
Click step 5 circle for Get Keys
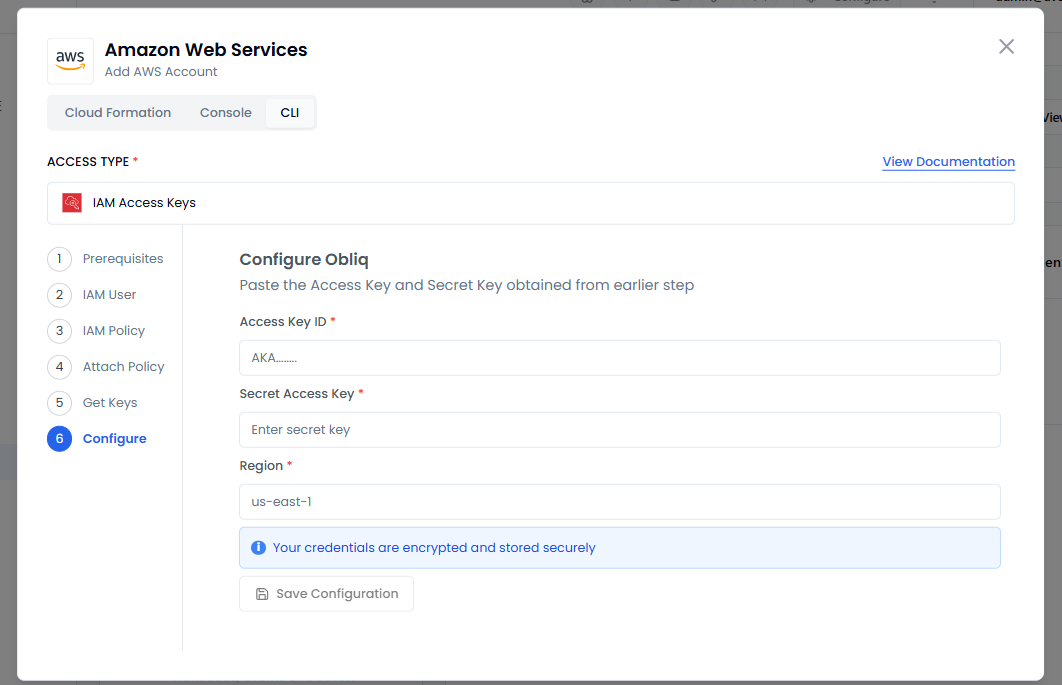pyautogui.click(x=59, y=403)
